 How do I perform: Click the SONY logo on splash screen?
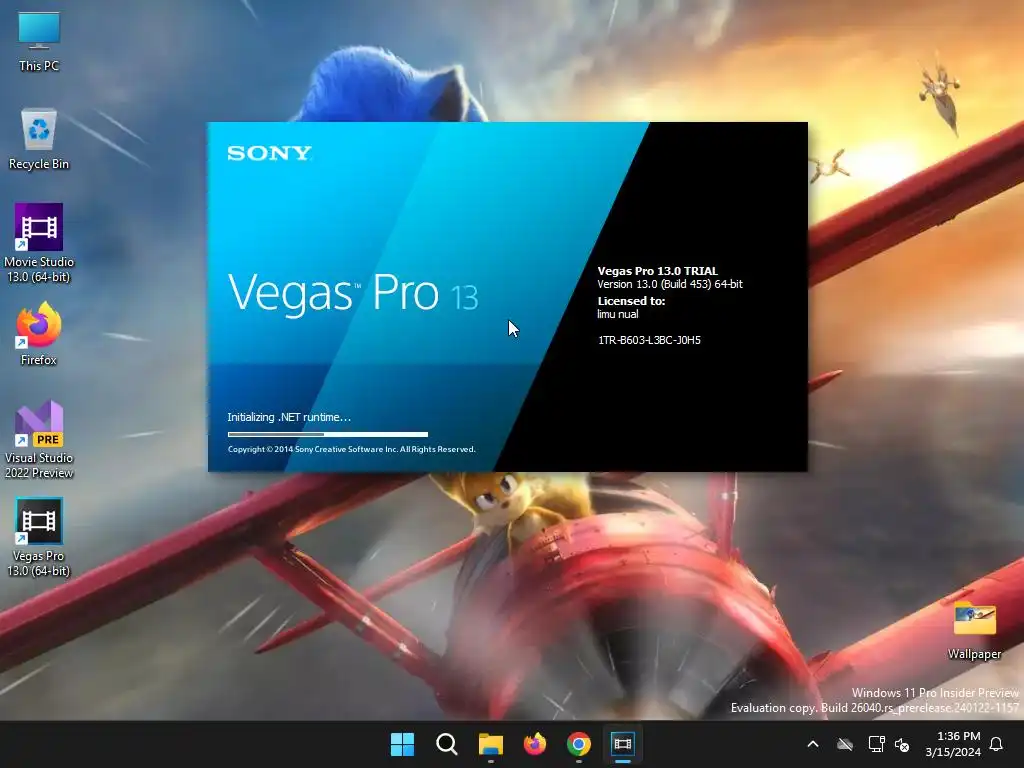270,153
